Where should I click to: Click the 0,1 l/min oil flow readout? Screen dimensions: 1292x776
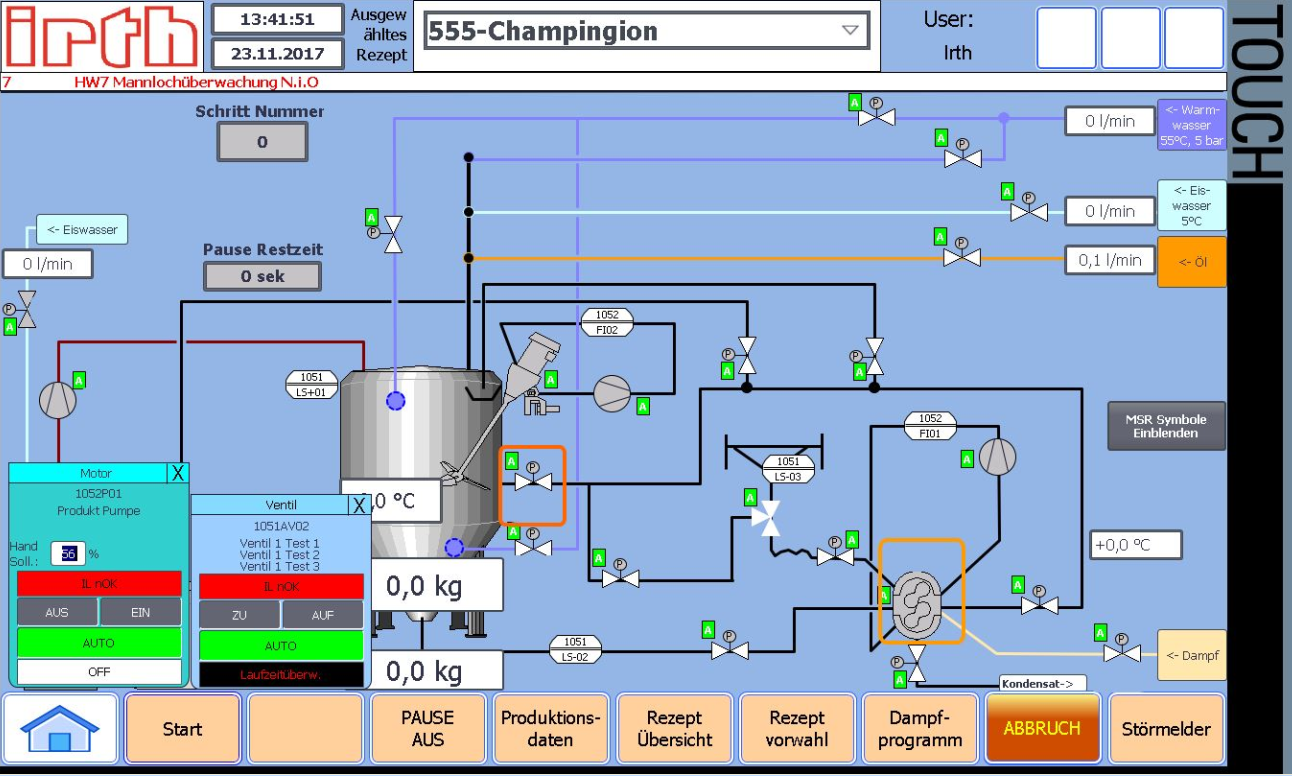[x=1110, y=260]
